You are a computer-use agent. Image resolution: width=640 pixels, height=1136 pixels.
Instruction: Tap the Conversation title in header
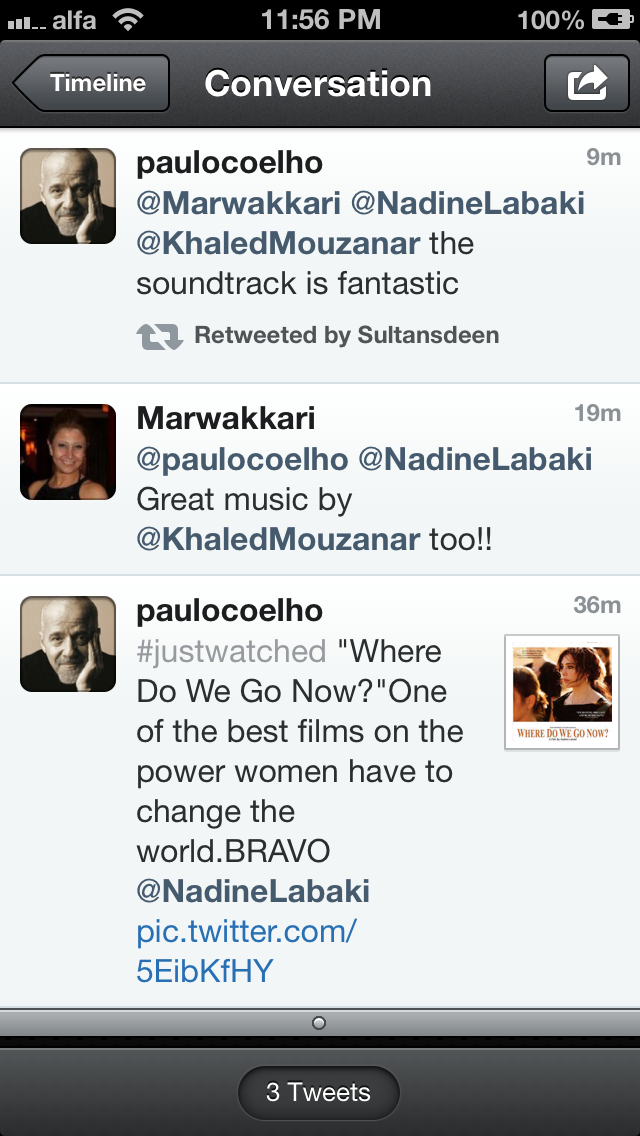318,83
